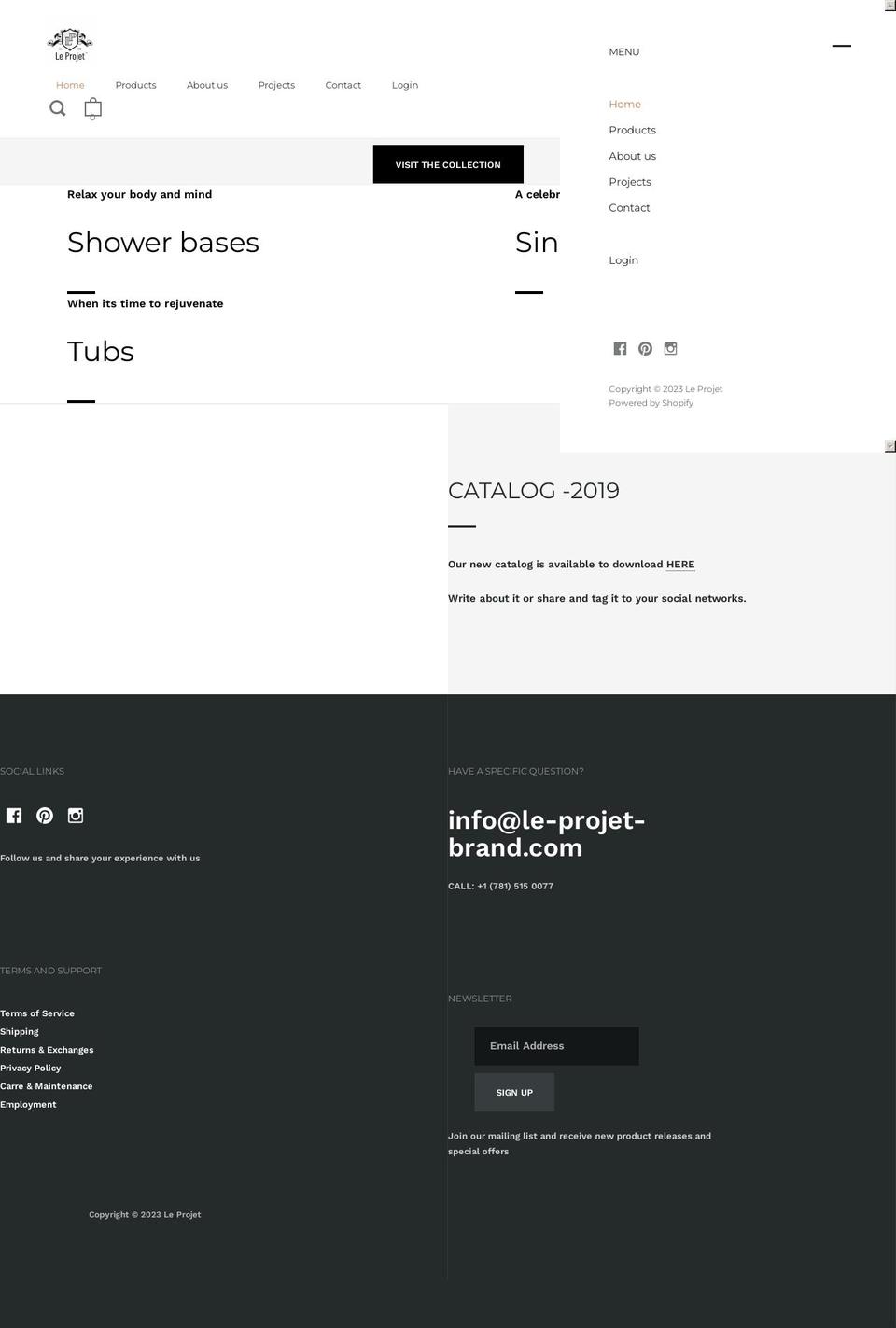
Task: Click the Email Address input field
Action: coord(556,1045)
